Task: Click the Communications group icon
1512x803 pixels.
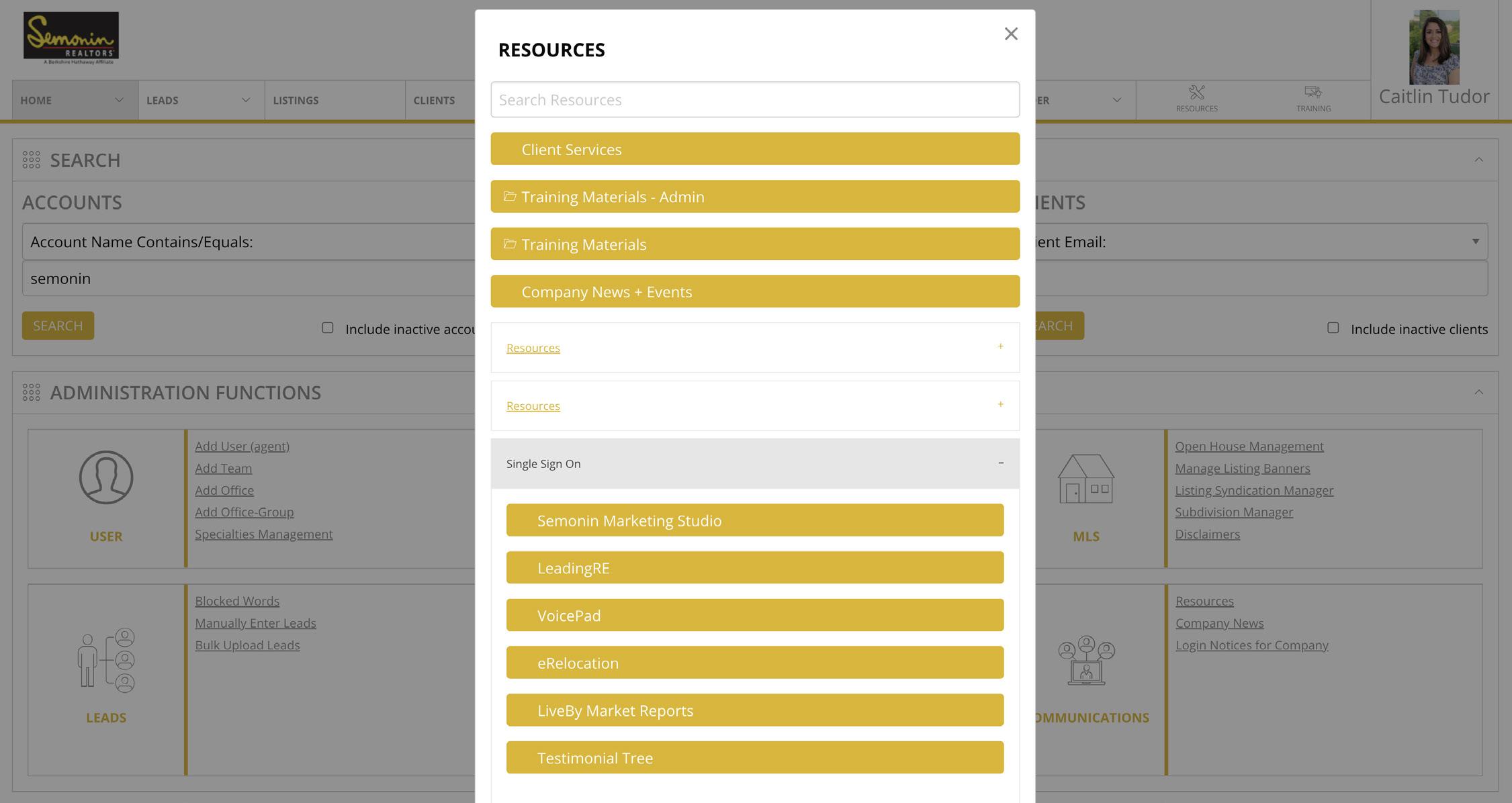Action: (x=1085, y=660)
